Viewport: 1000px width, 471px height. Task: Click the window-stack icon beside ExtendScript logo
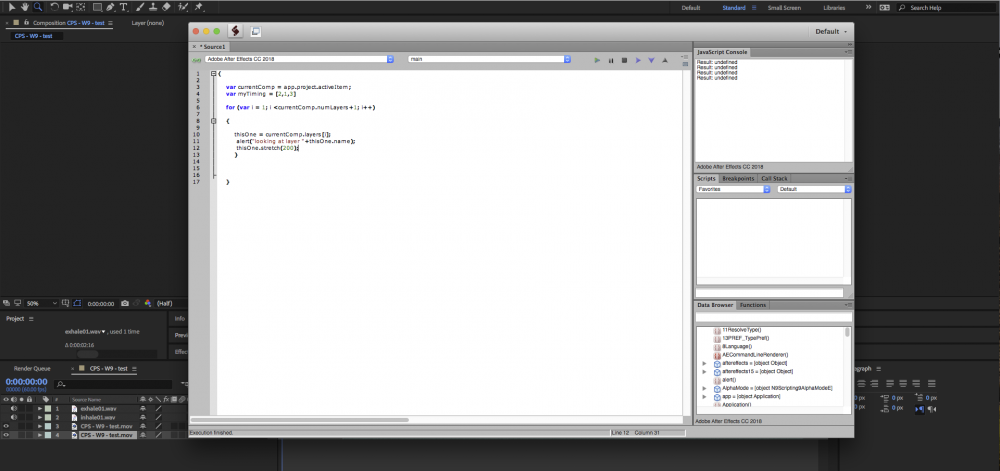pyautogui.click(x=256, y=31)
